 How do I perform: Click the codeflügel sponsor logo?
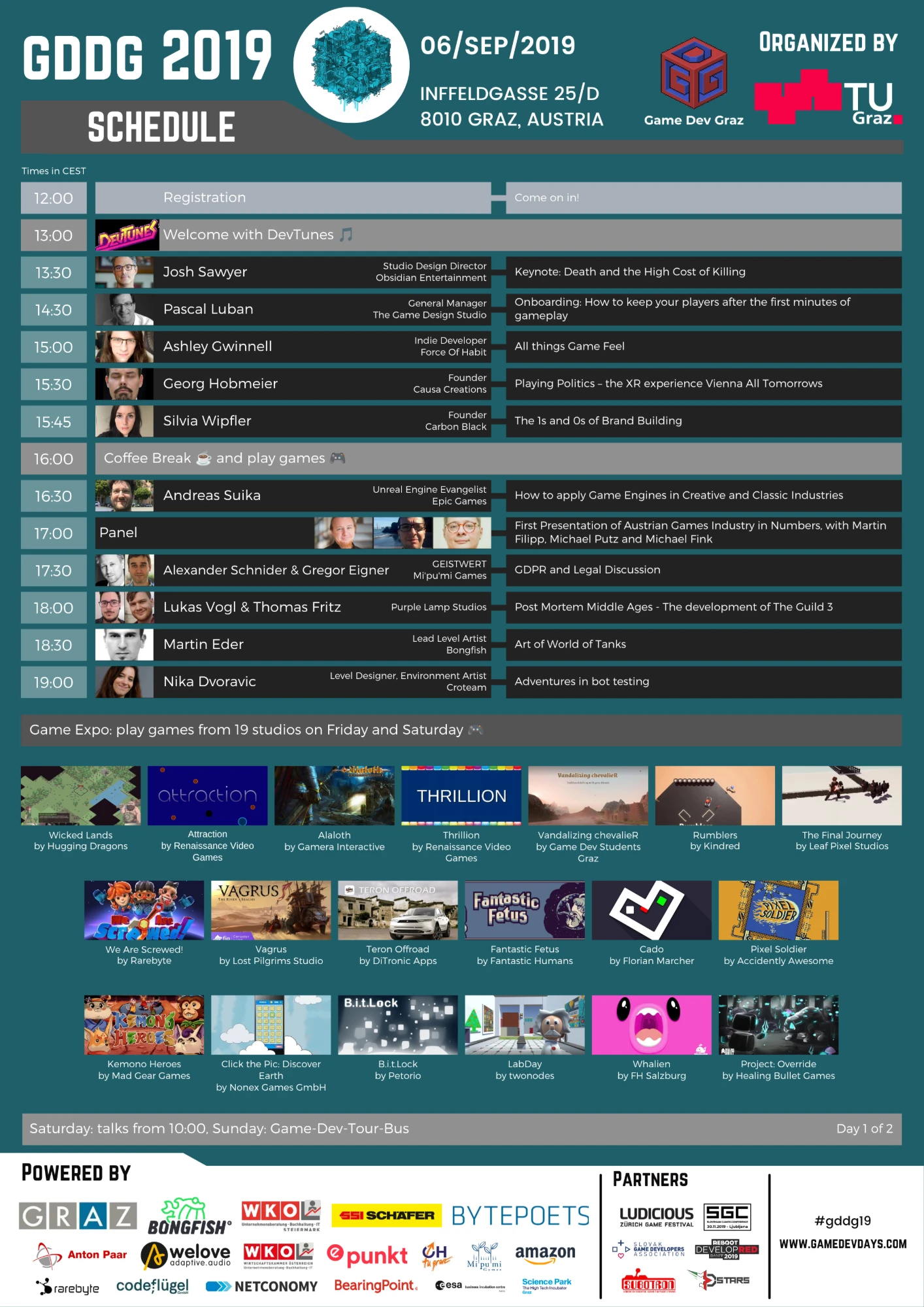[x=152, y=1286]
